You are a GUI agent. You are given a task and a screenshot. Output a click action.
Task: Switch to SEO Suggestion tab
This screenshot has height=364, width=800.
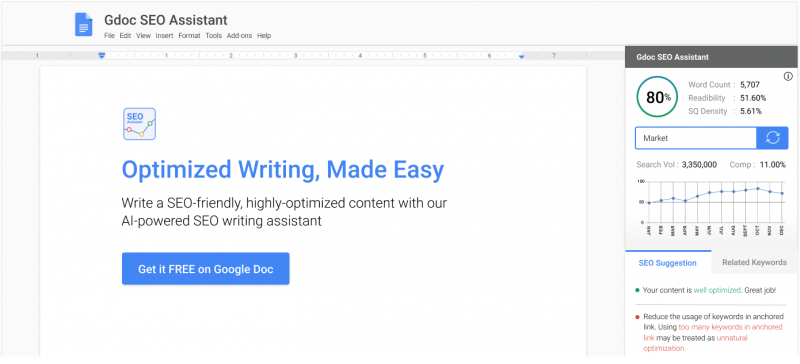pyautogui.click(x=667, y=263)
